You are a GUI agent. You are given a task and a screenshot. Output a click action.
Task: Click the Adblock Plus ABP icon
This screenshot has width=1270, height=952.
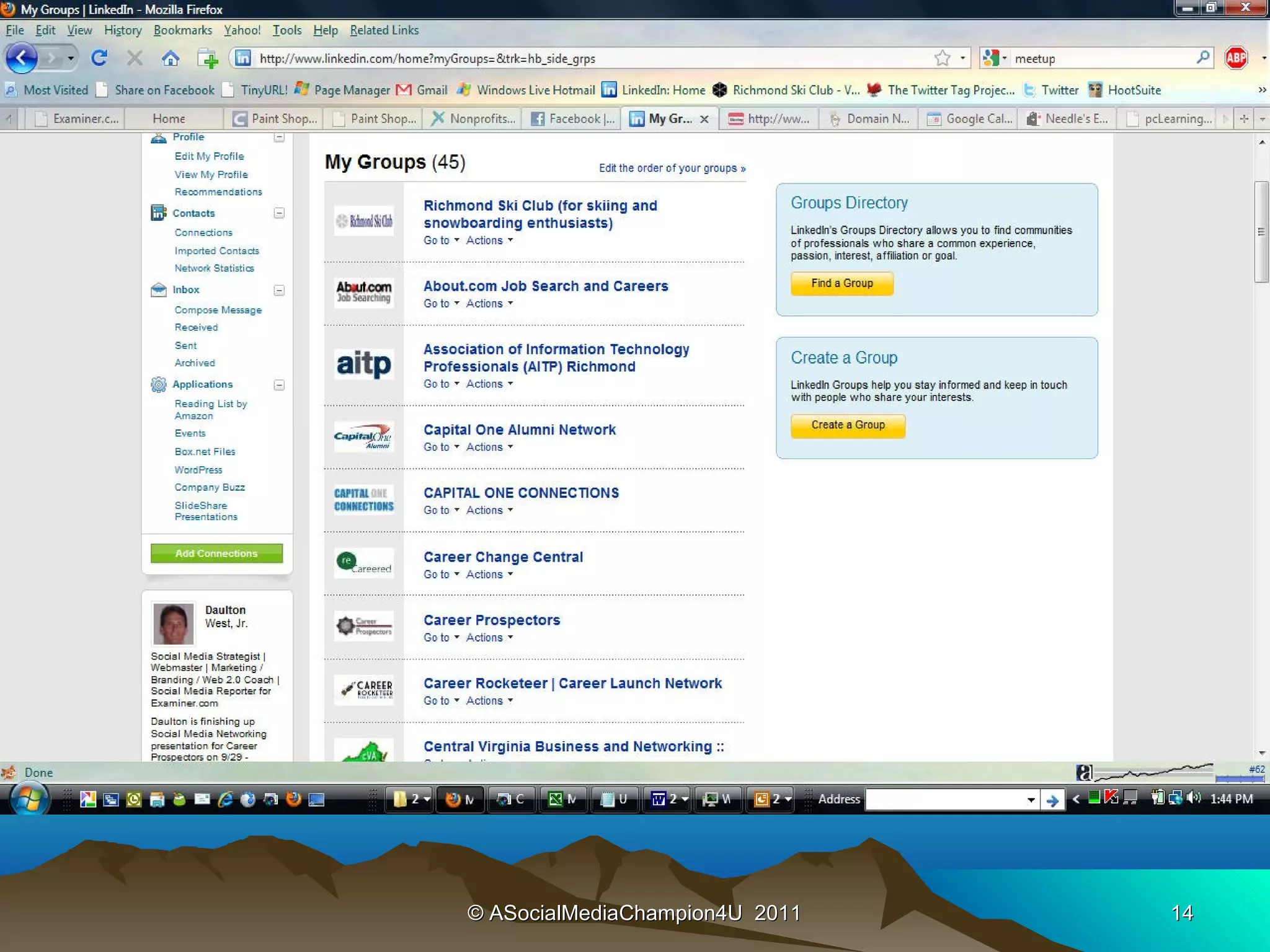(1236, 58)
